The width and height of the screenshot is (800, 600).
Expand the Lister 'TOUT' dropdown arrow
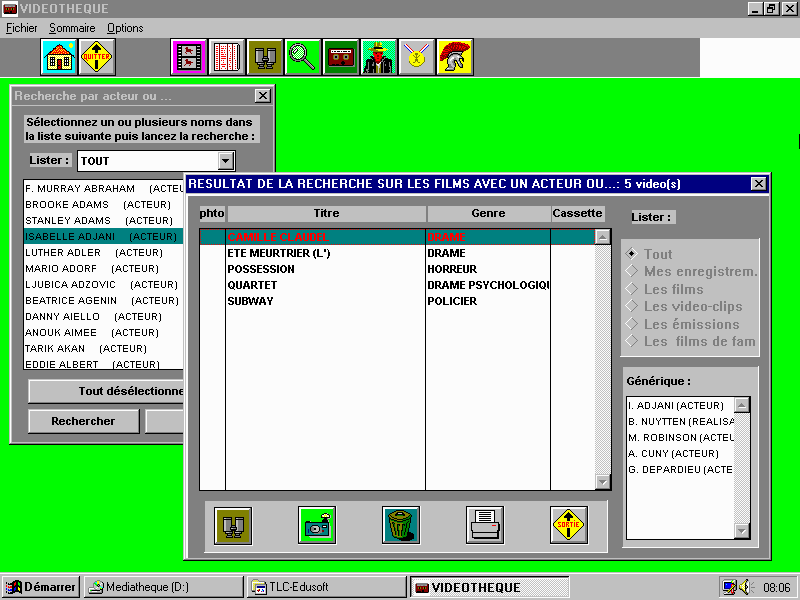(x=226, y=161)
